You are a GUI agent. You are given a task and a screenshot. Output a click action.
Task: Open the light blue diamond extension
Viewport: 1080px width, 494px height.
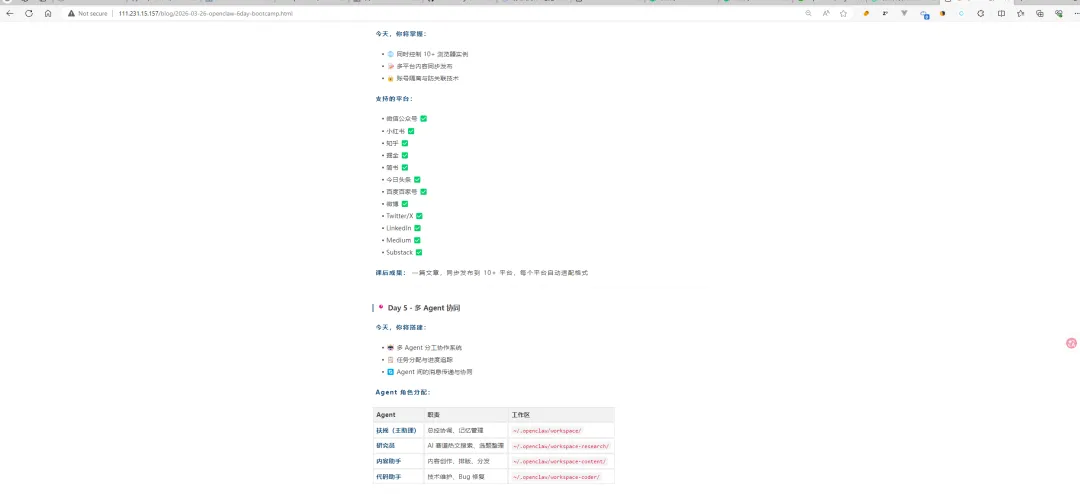[x=962, y=13]
